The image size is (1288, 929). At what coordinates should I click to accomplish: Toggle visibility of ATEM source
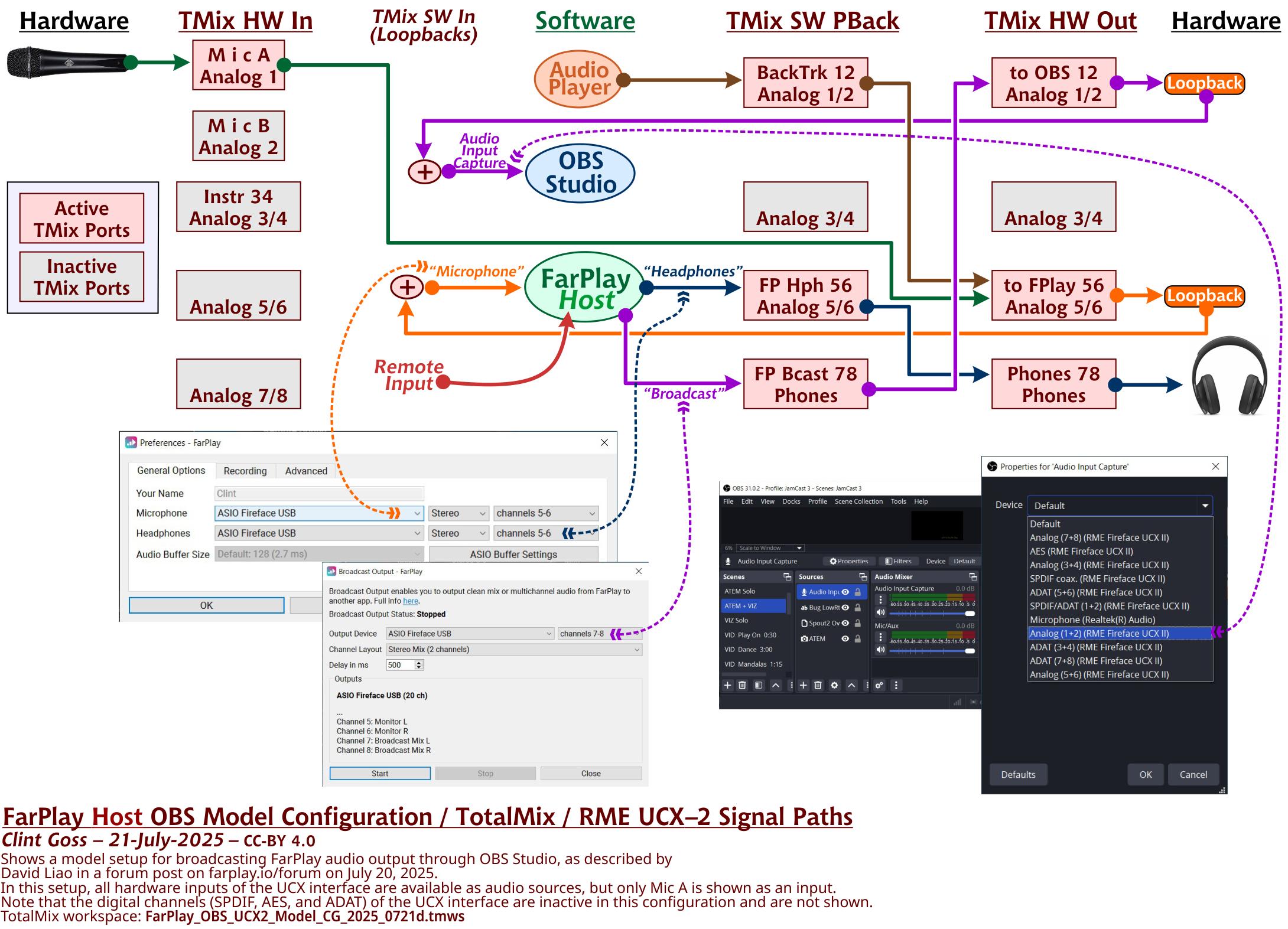tap(845, 639)
